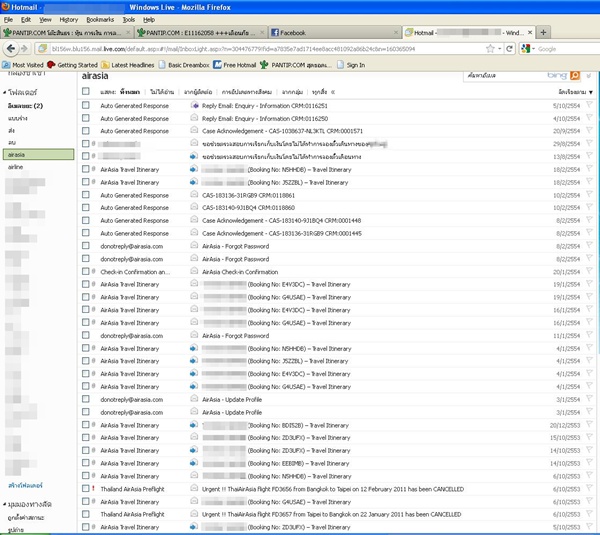Check the FD3657 cancelled flight email checkbox
The width and height of the screenshot is (600, 535).
(x=86, y=514)
